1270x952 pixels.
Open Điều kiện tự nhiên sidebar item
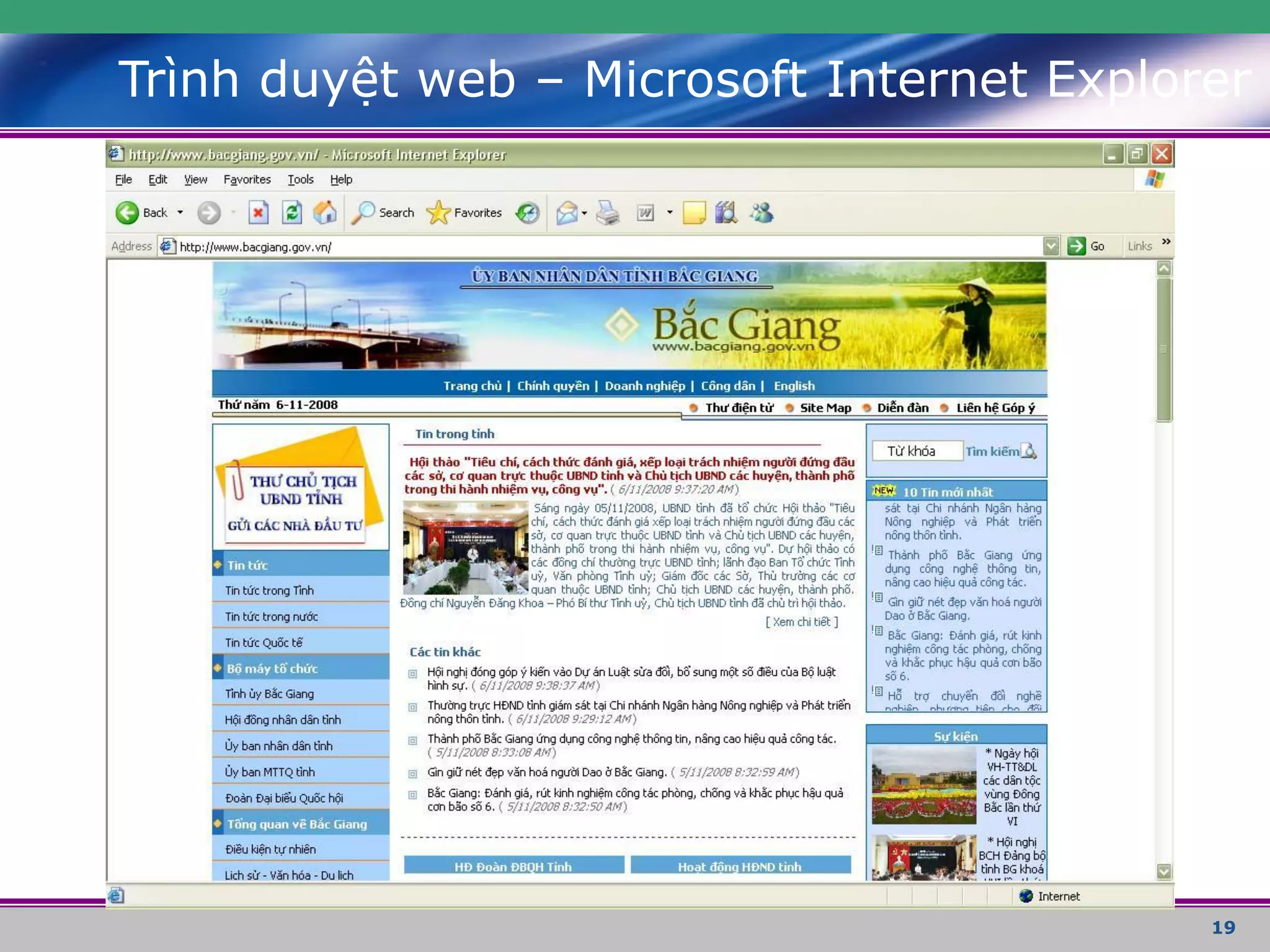click(301, 850)
